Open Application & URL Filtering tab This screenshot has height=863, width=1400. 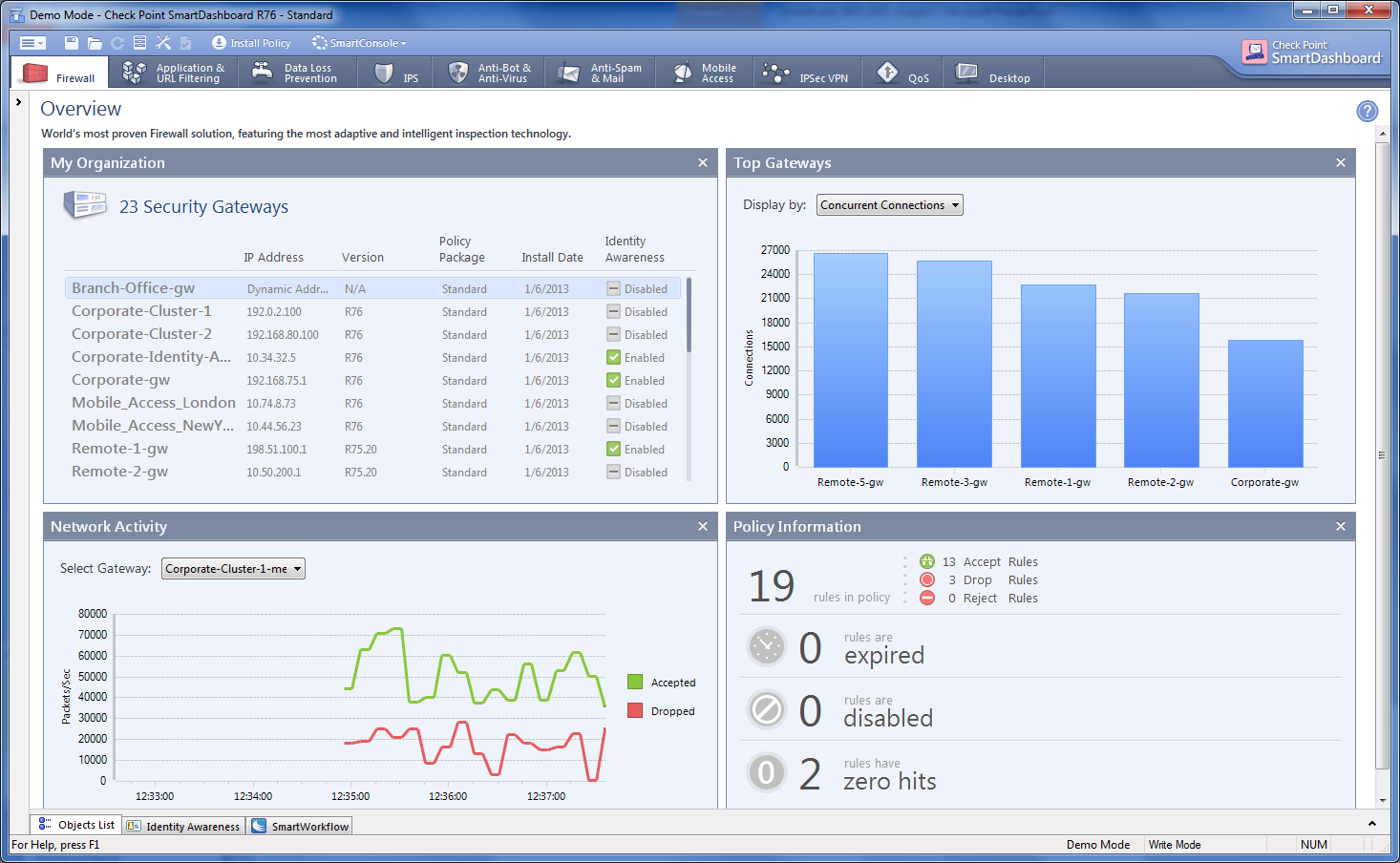(174, 74)
